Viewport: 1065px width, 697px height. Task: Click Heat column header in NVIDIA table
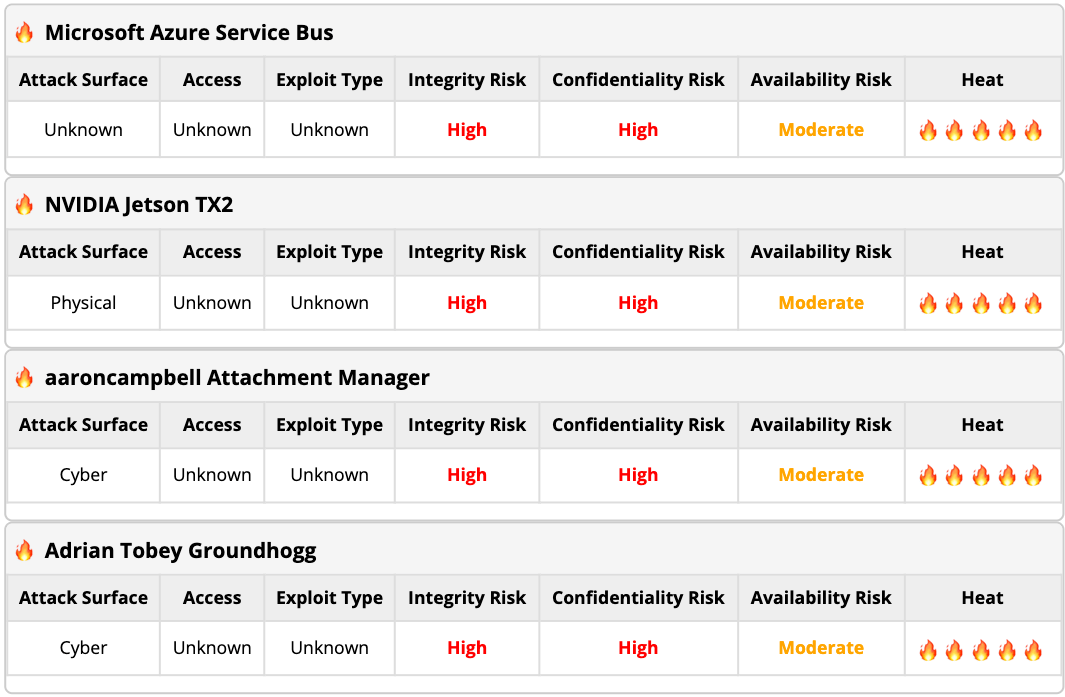click(982, 251)
